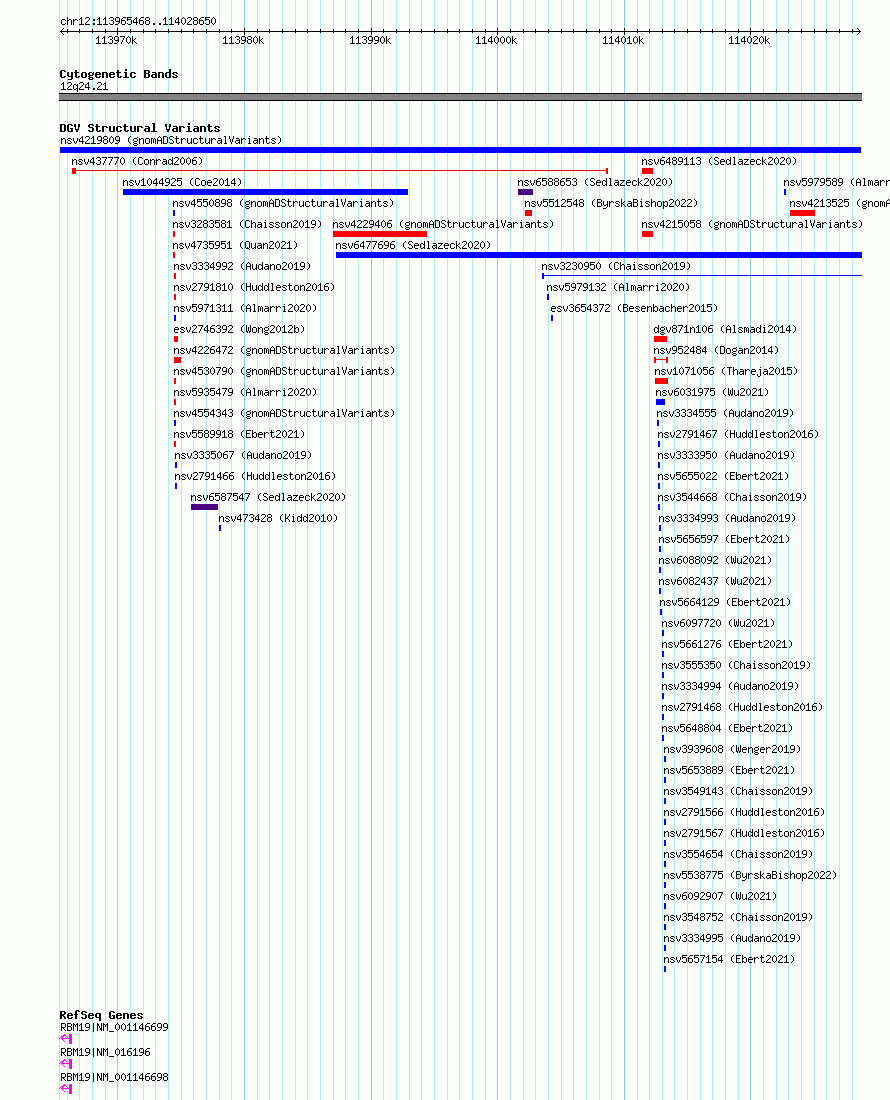Select nsv3334555 (Audano2019) label

(x=725, y=414)
